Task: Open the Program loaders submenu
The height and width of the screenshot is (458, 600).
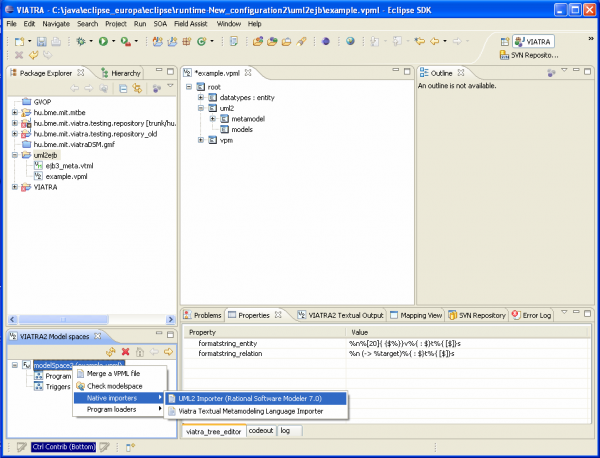Action: [x=120, y=409]
